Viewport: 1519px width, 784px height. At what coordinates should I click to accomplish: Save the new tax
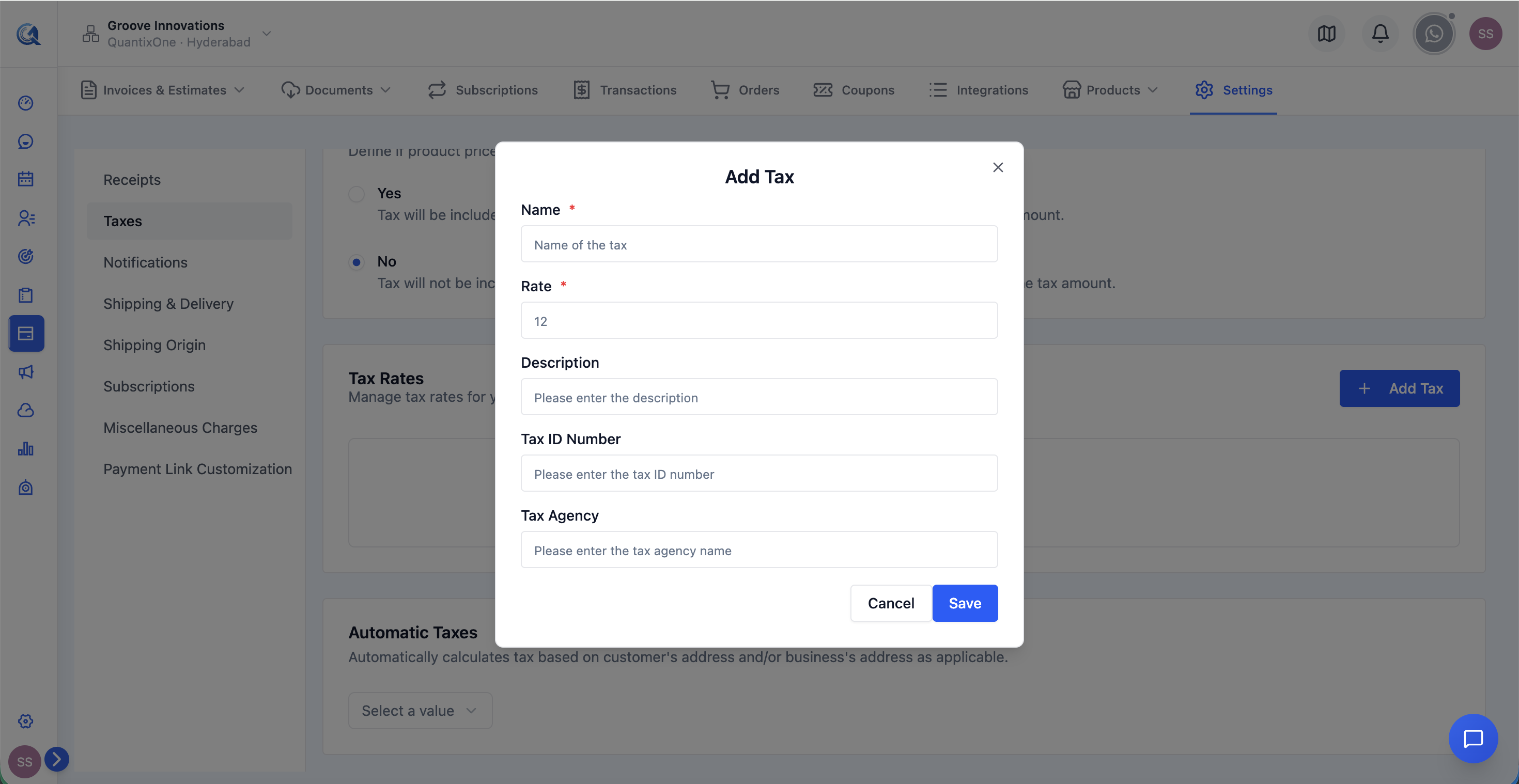[965, 602]
